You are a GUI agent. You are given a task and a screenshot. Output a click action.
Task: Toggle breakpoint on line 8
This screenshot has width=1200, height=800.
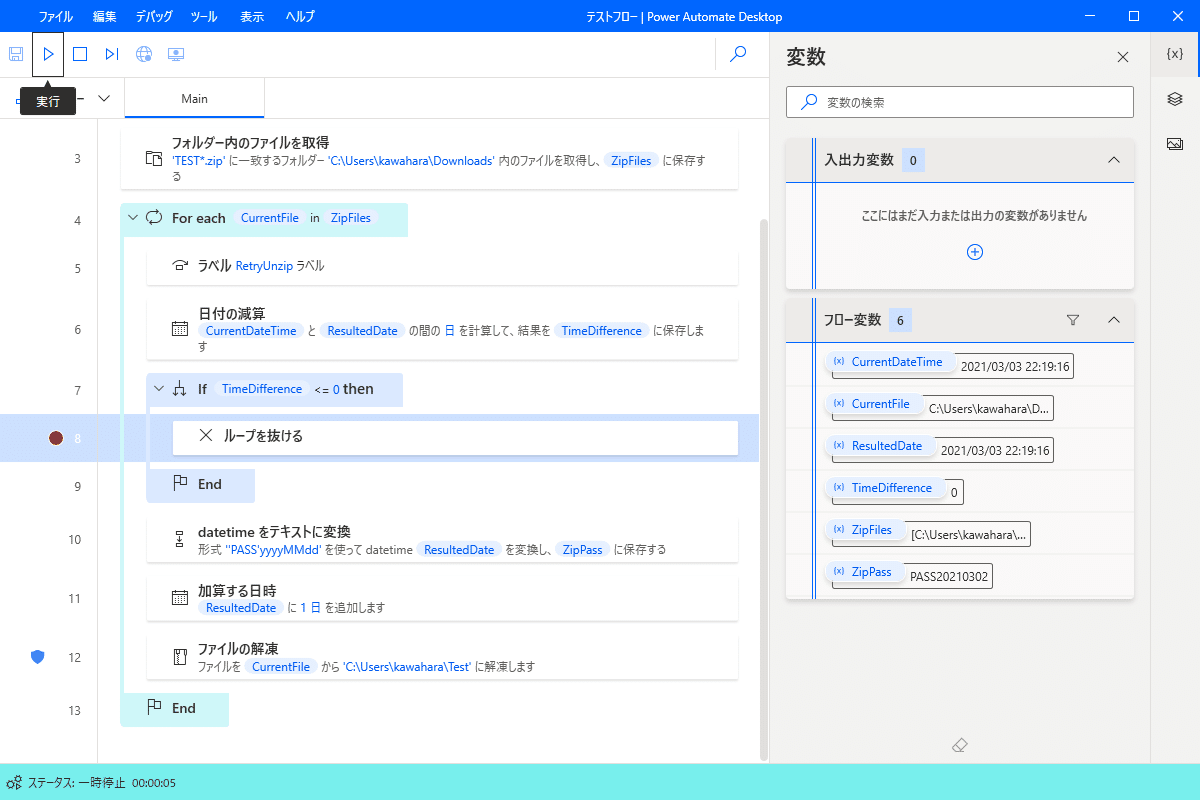coord(57,437)
